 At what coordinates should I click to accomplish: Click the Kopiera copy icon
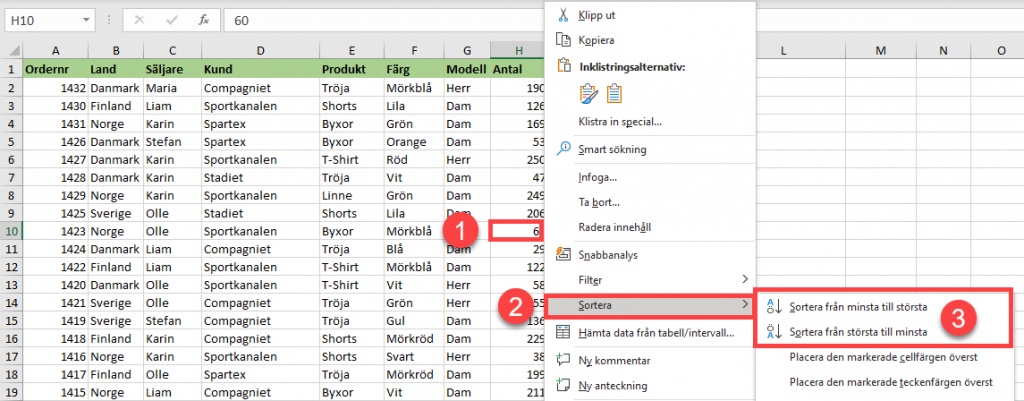coord(563,40)
